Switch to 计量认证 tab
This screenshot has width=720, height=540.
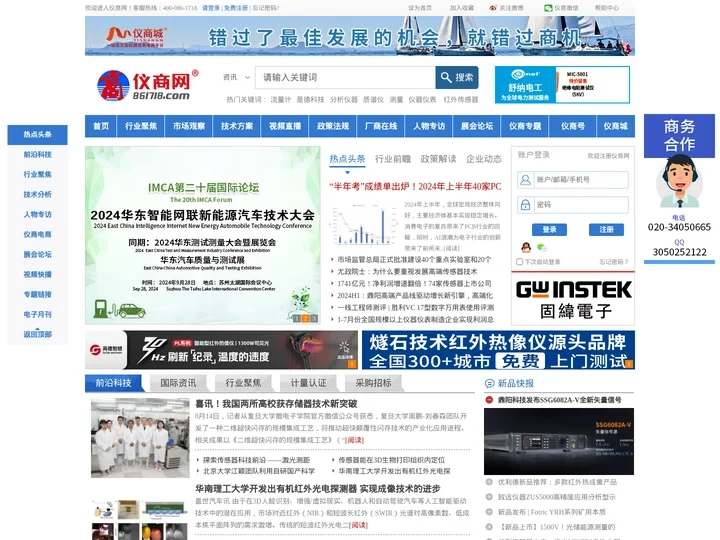308,383
